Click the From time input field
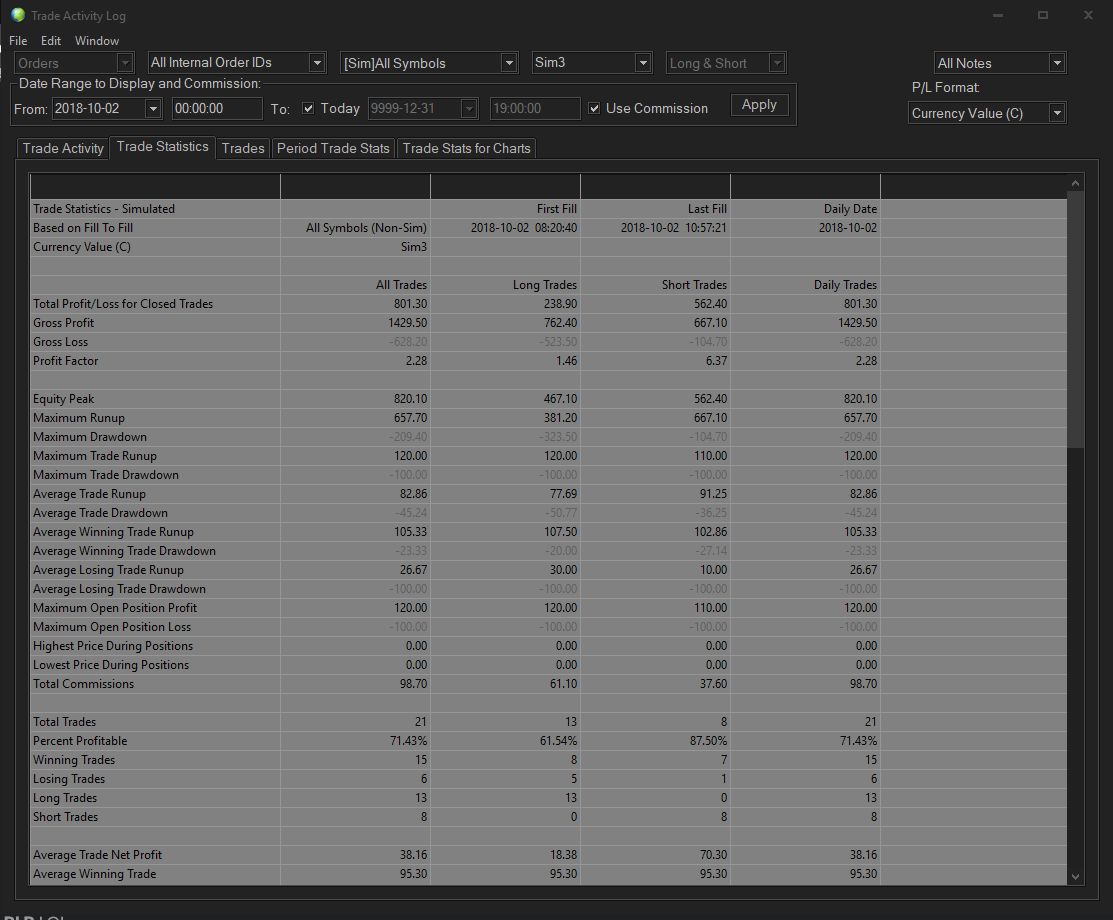Viewport: 1113px width, 920px height. click(216, 108)
